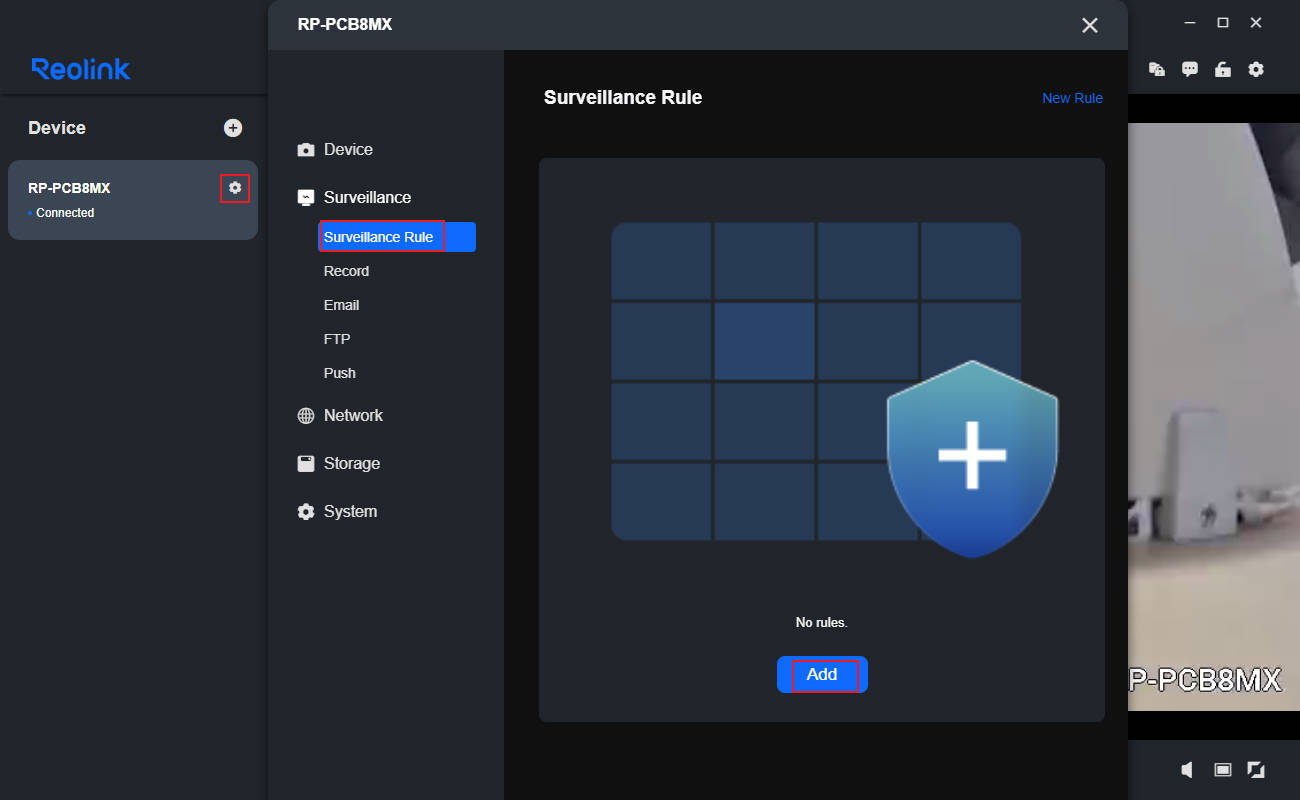Add a new device with plus icon
Screen dimensions: 1300x800
point(233,128)
